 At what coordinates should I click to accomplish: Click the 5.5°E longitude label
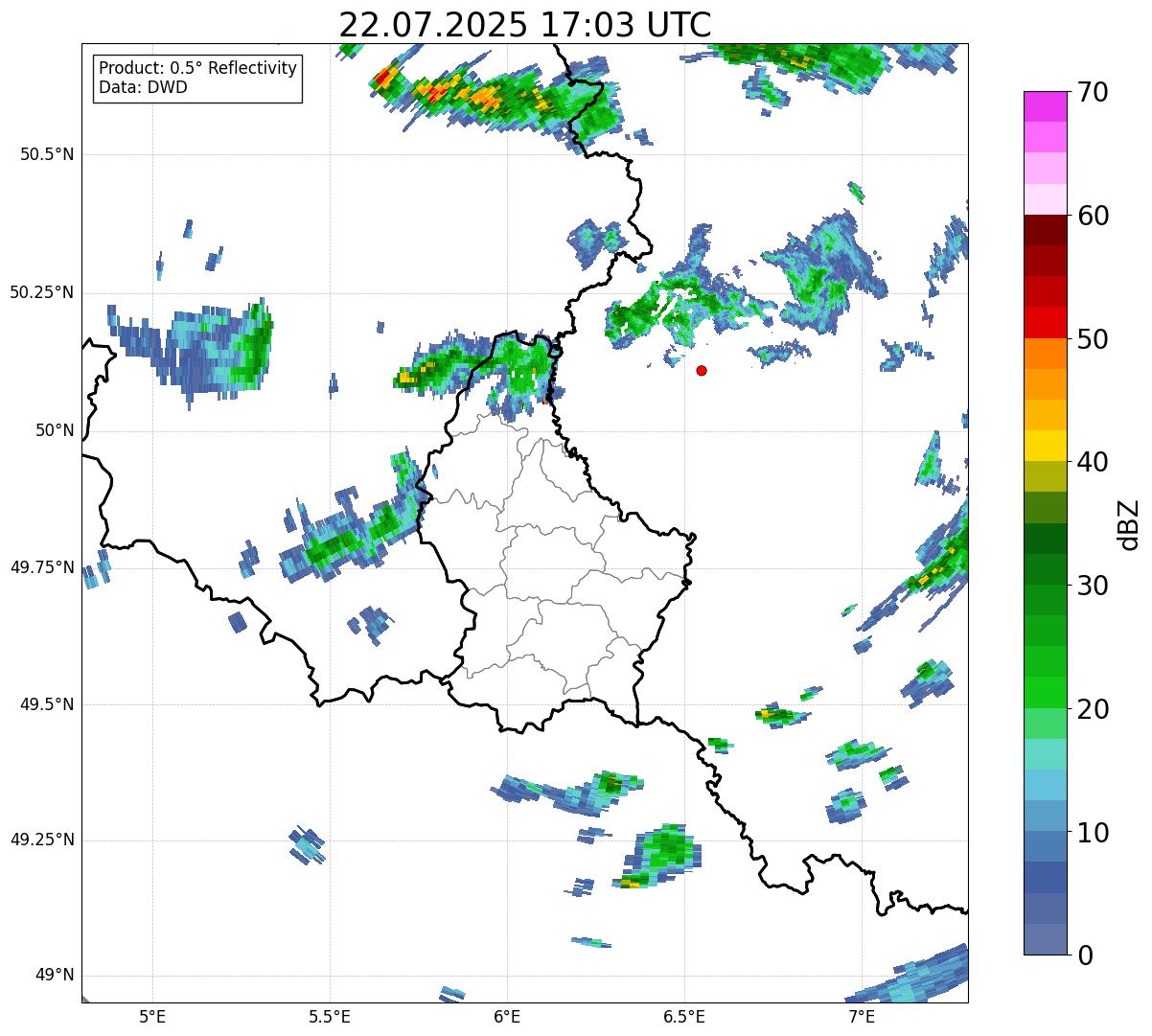(x=330, y=1016)
